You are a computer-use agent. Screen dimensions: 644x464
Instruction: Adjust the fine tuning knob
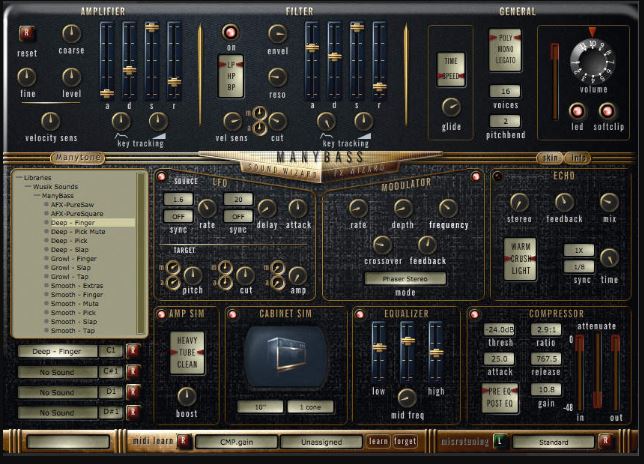click(x=27, y=77)
